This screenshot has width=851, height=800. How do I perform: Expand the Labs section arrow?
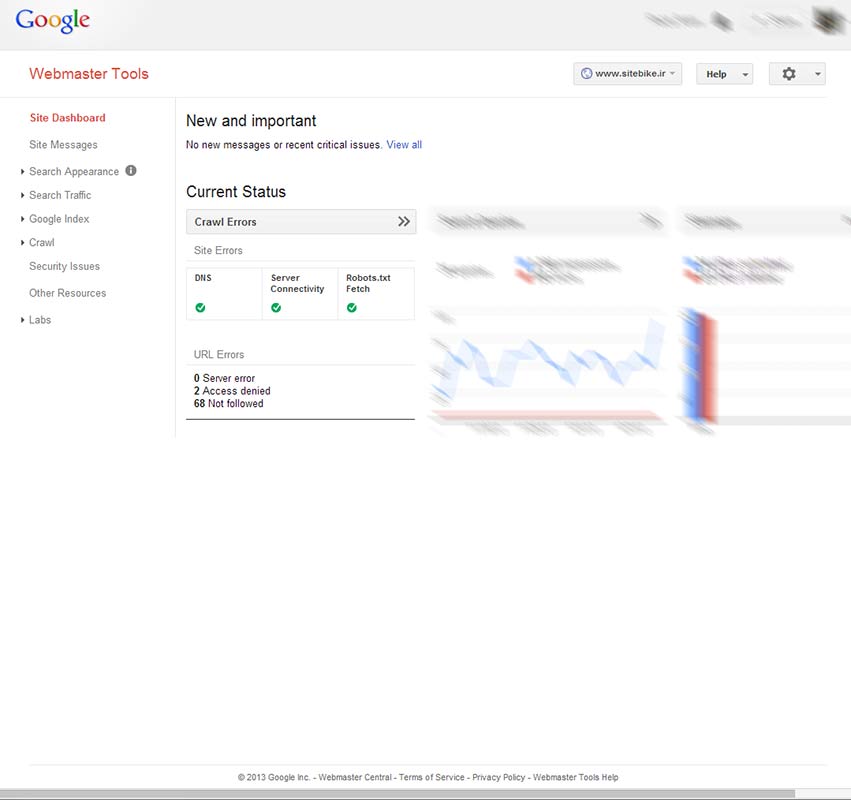click(x=22, y=320)
